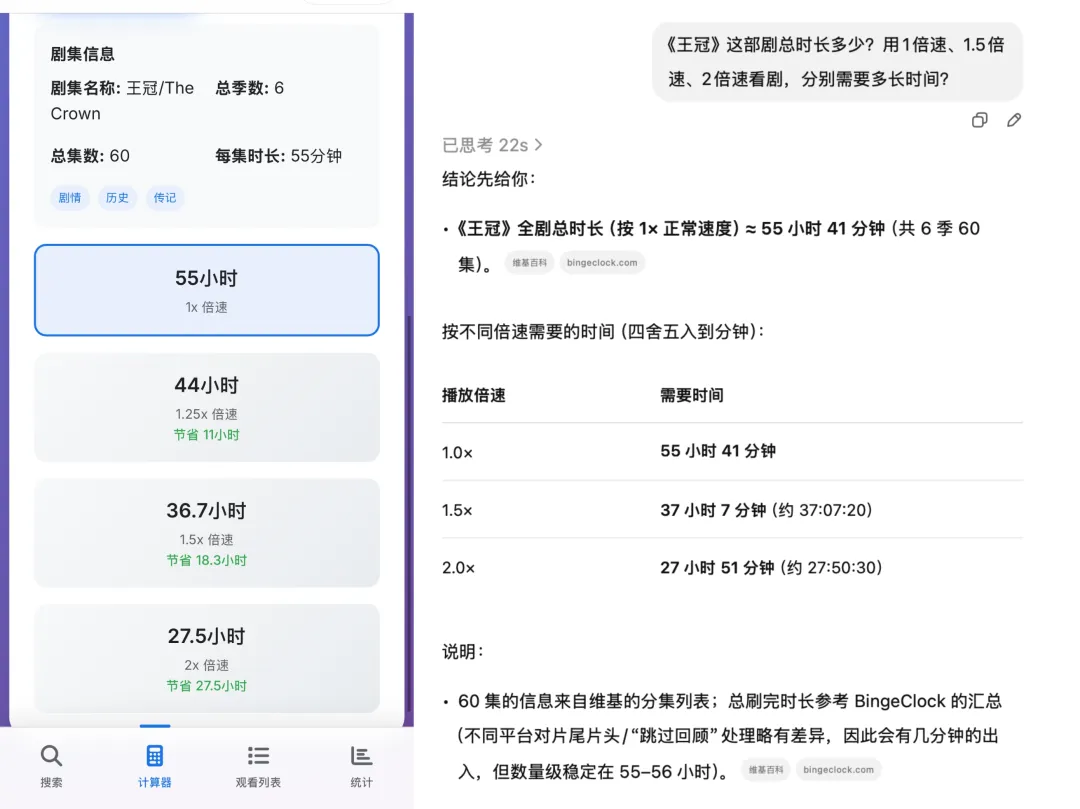Edit the question with the pencil icon
This screenshot has height=809, width=1080.
[x=1014, y=119]
